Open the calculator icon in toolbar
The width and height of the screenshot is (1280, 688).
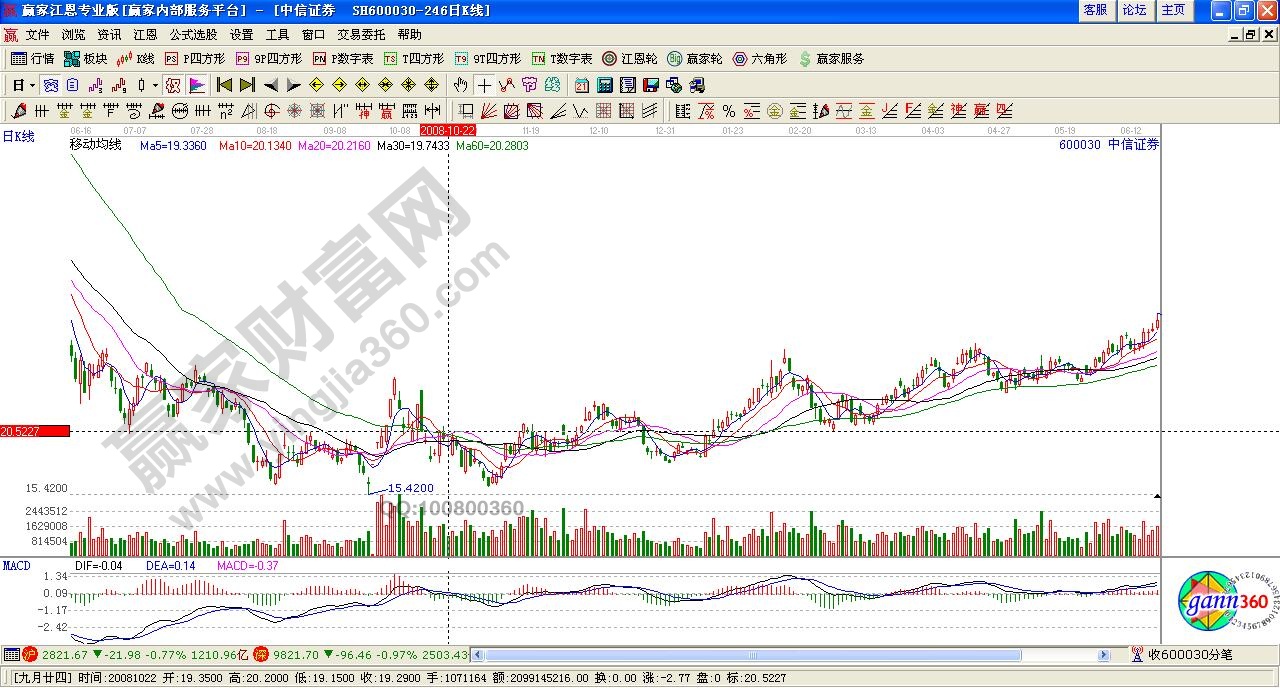coord(606,85)
